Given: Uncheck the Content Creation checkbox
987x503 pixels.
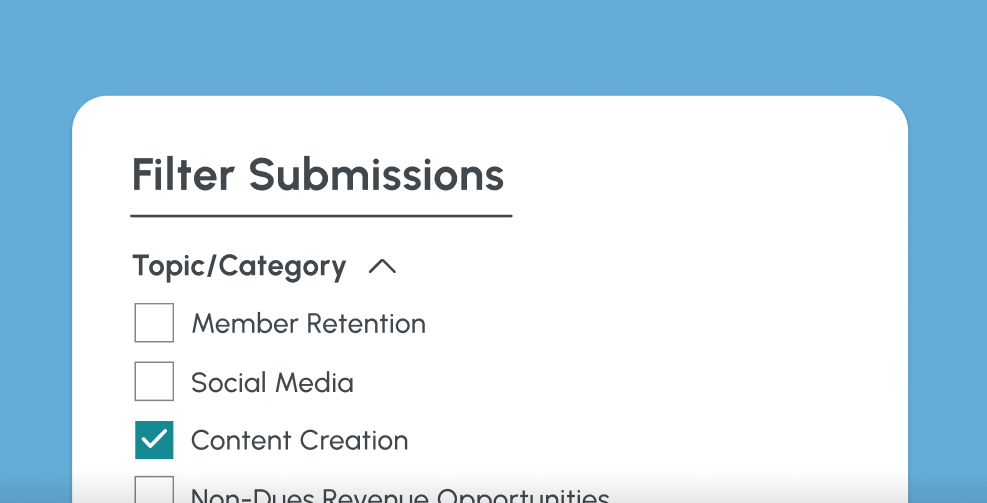Looking at the screenshot, I should 154,440.
